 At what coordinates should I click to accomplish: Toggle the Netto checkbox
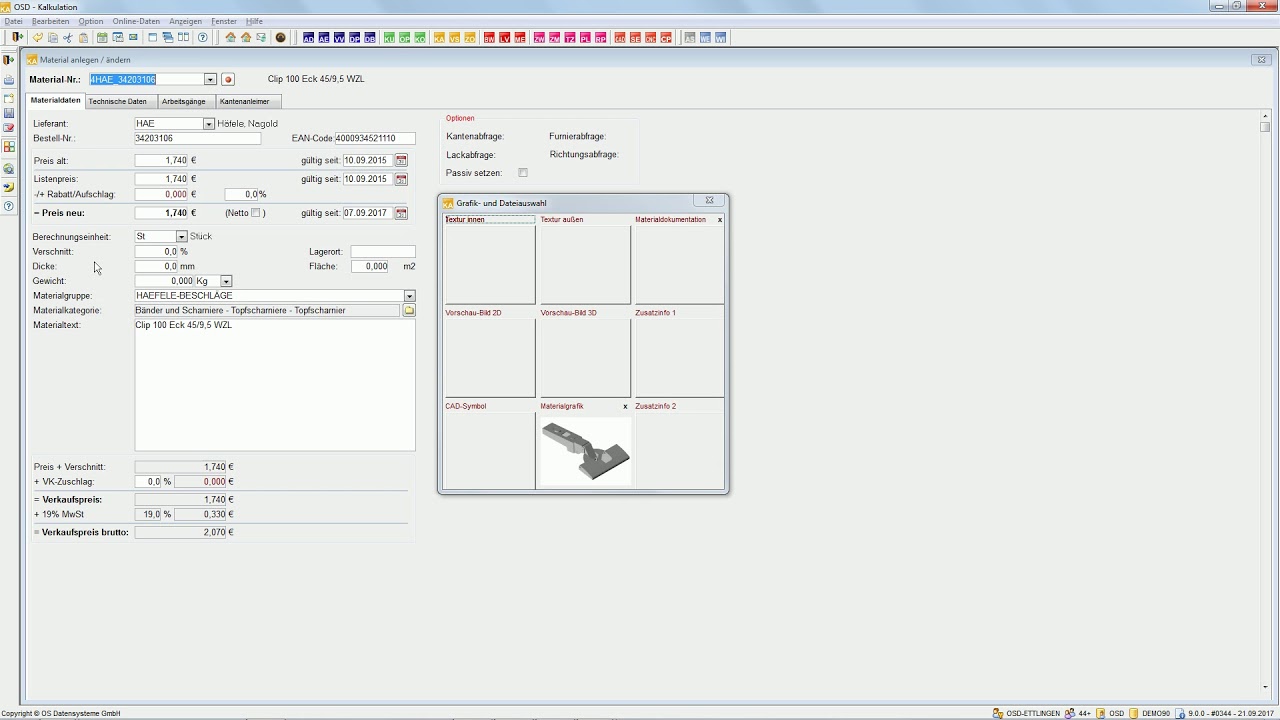256,213
